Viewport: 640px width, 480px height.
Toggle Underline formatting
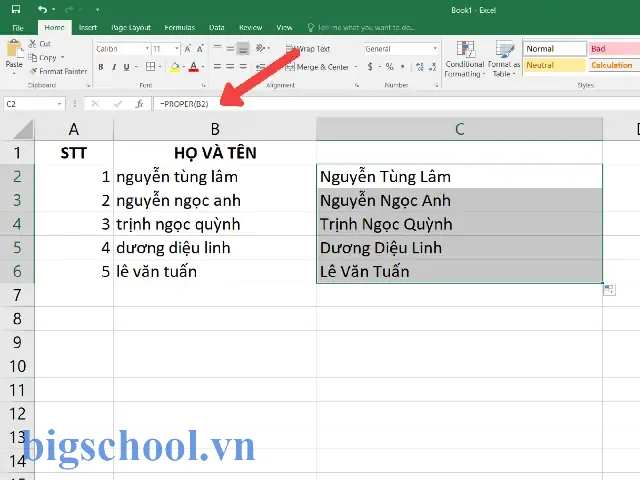(127, 67)
